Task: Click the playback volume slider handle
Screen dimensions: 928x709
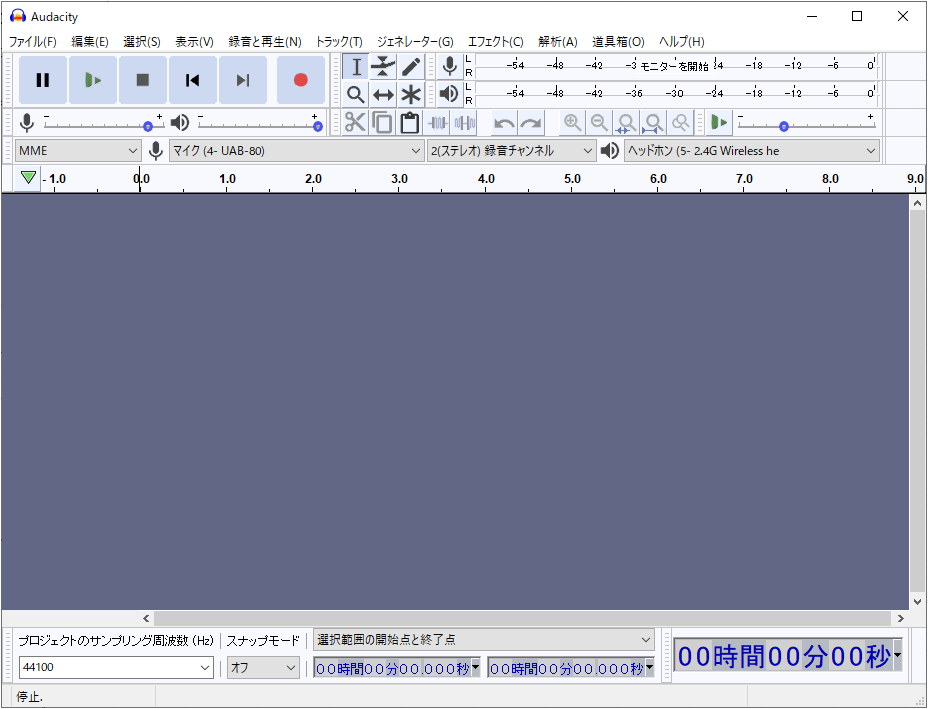Action: tap(318, 126)
